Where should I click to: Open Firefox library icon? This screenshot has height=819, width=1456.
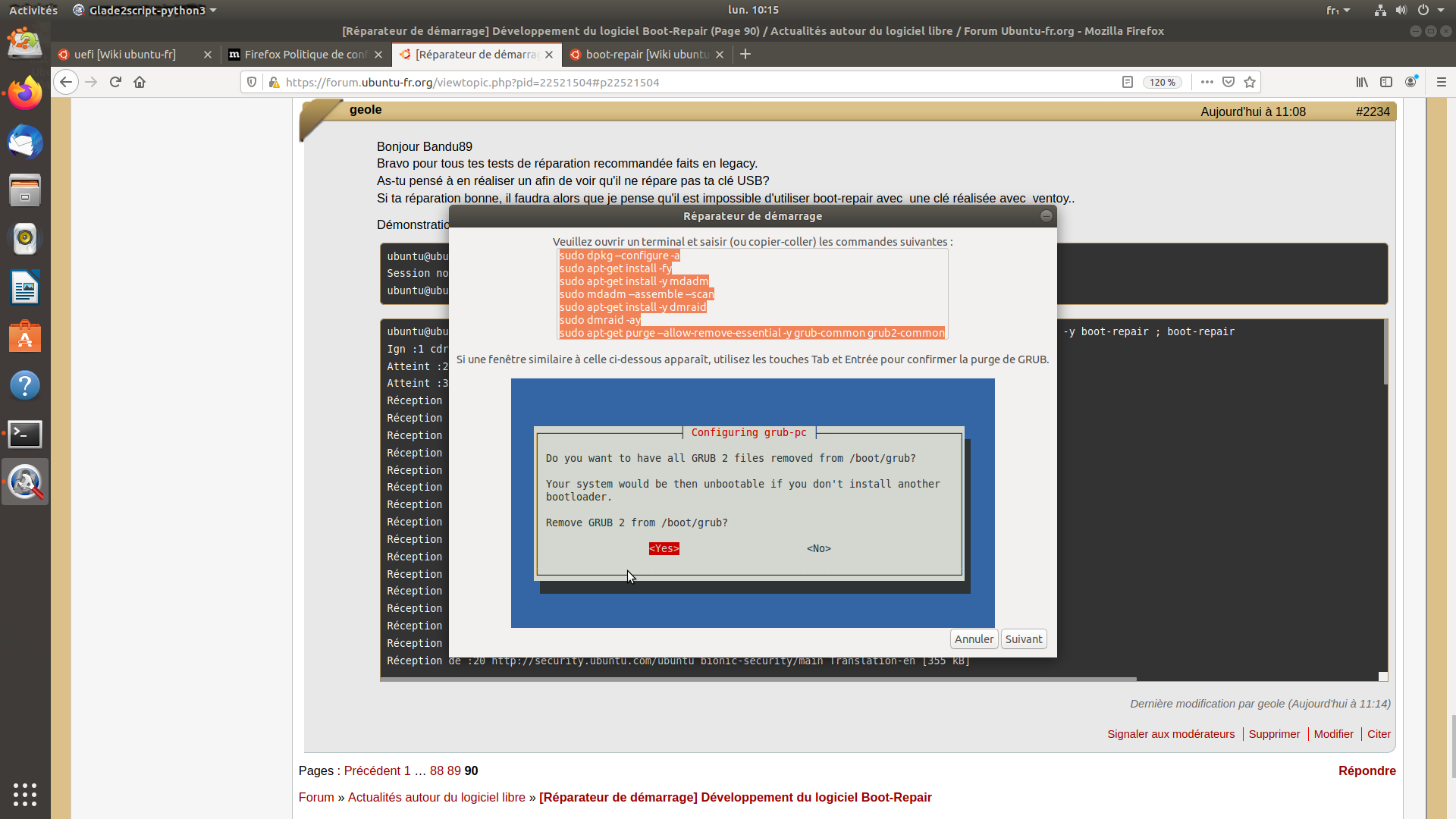[1362, 82]
